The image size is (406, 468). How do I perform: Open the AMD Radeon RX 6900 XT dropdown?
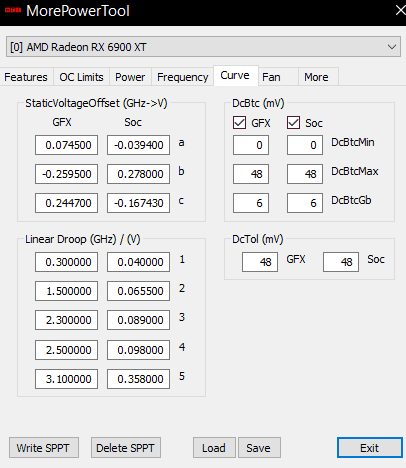pos(203,47)
